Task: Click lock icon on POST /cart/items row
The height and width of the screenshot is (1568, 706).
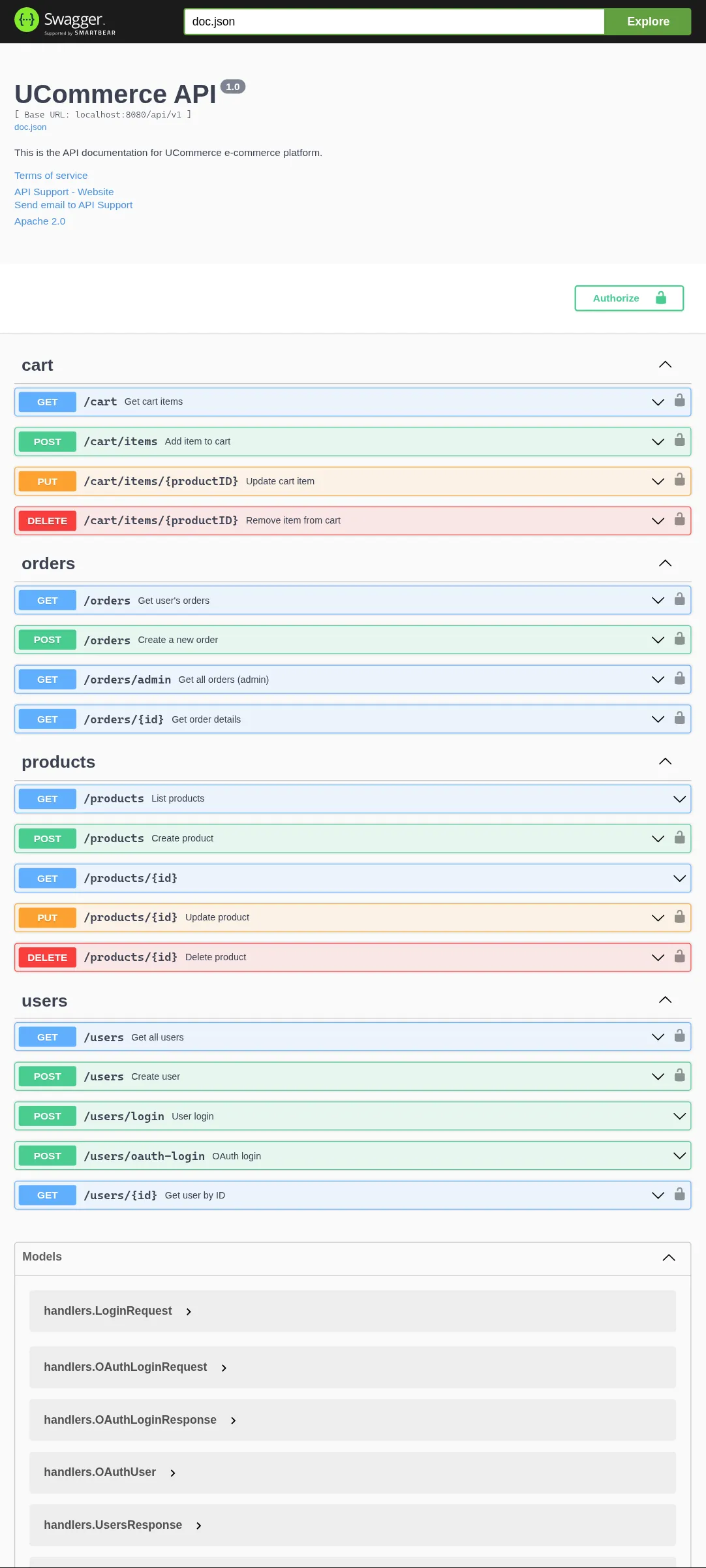Action: point(679,441)
